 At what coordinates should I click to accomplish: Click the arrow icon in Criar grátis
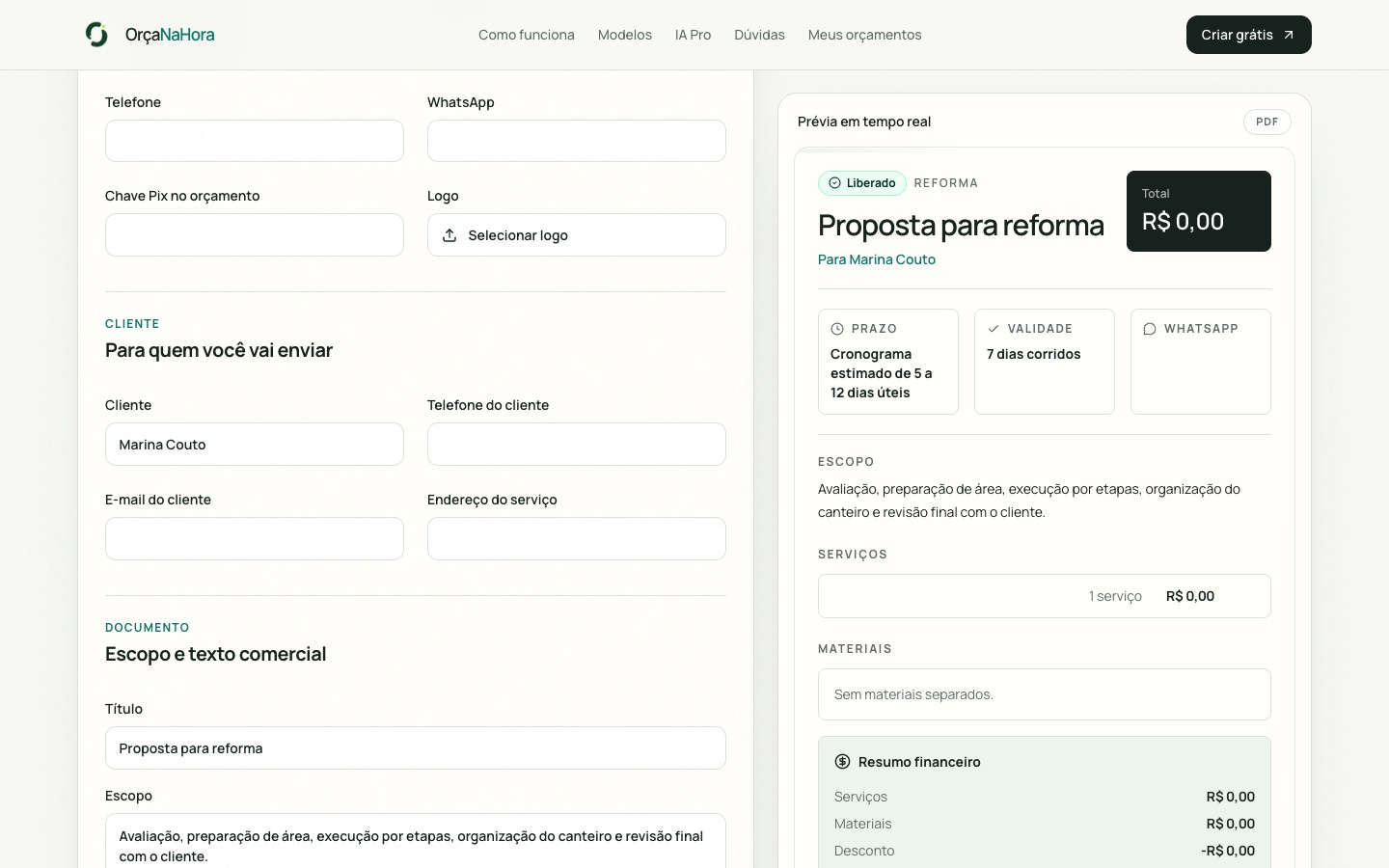point(1288,35)
